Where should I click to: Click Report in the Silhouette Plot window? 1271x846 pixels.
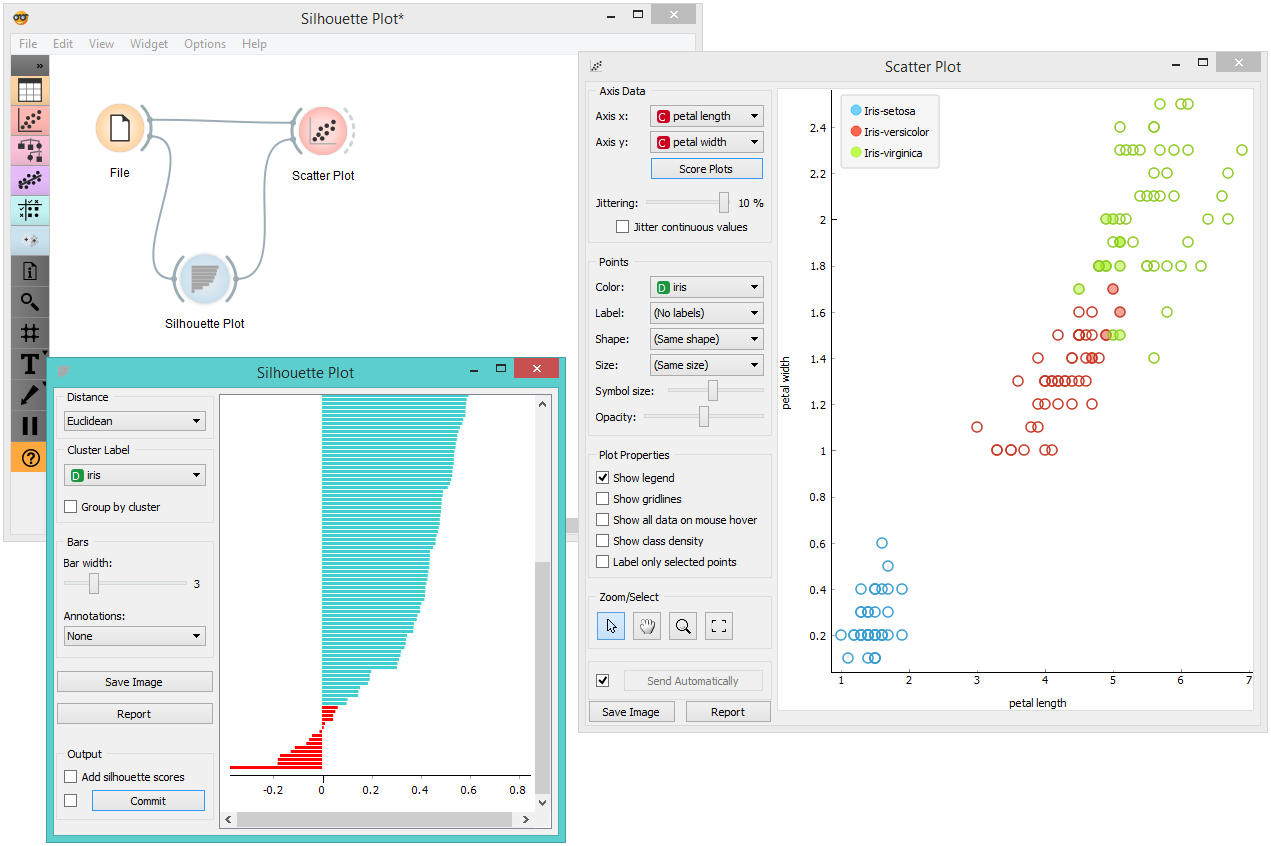point(134,714)
